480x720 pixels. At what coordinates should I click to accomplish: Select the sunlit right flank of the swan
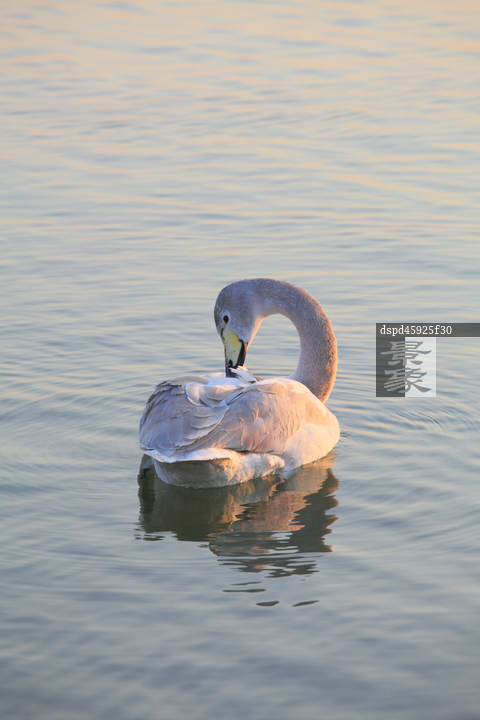pos(312,427)
